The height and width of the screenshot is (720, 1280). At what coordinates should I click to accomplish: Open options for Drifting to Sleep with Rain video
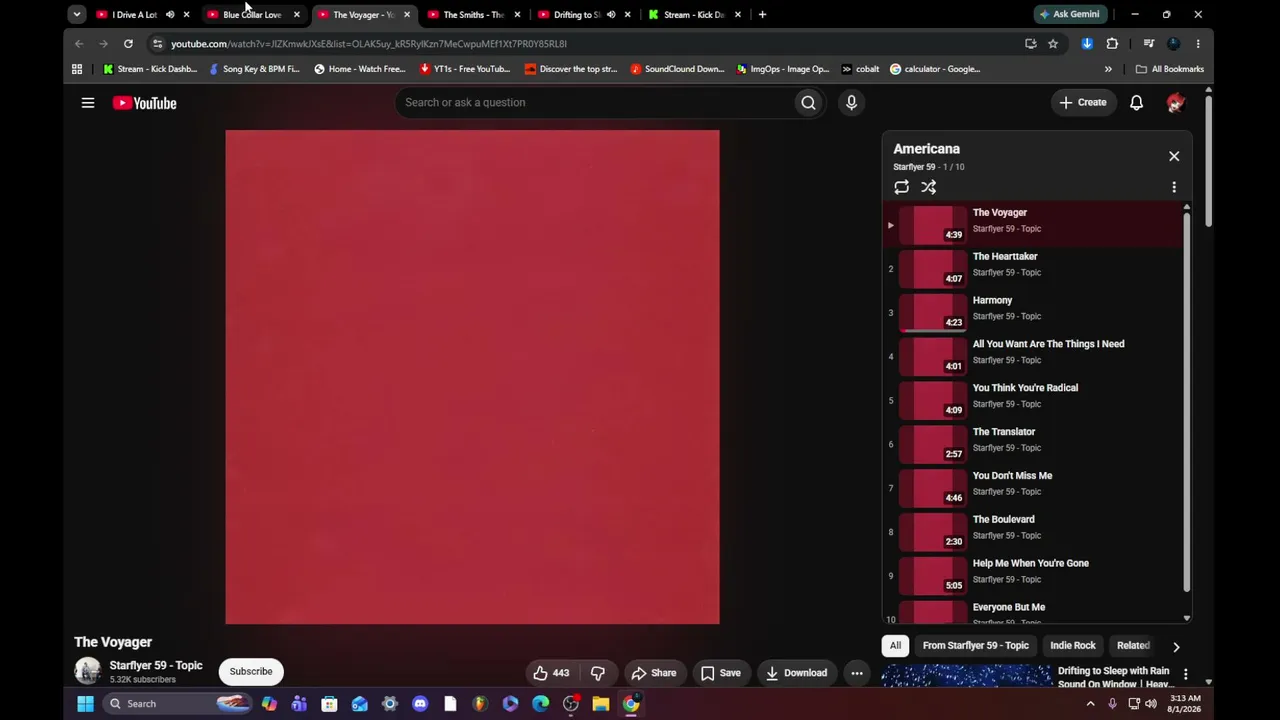point(1185,675)
